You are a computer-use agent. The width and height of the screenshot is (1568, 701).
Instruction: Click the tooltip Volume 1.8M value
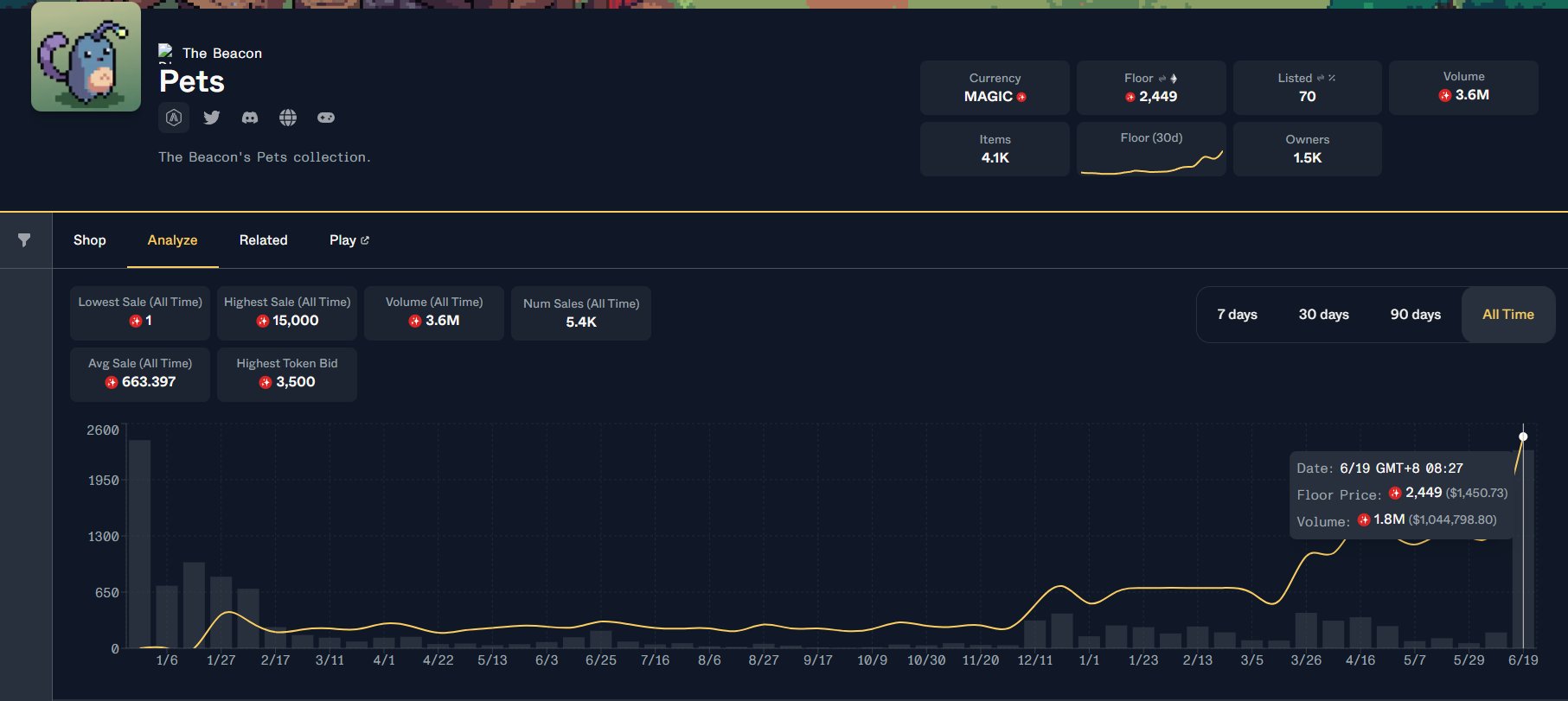coord(1389,519)
